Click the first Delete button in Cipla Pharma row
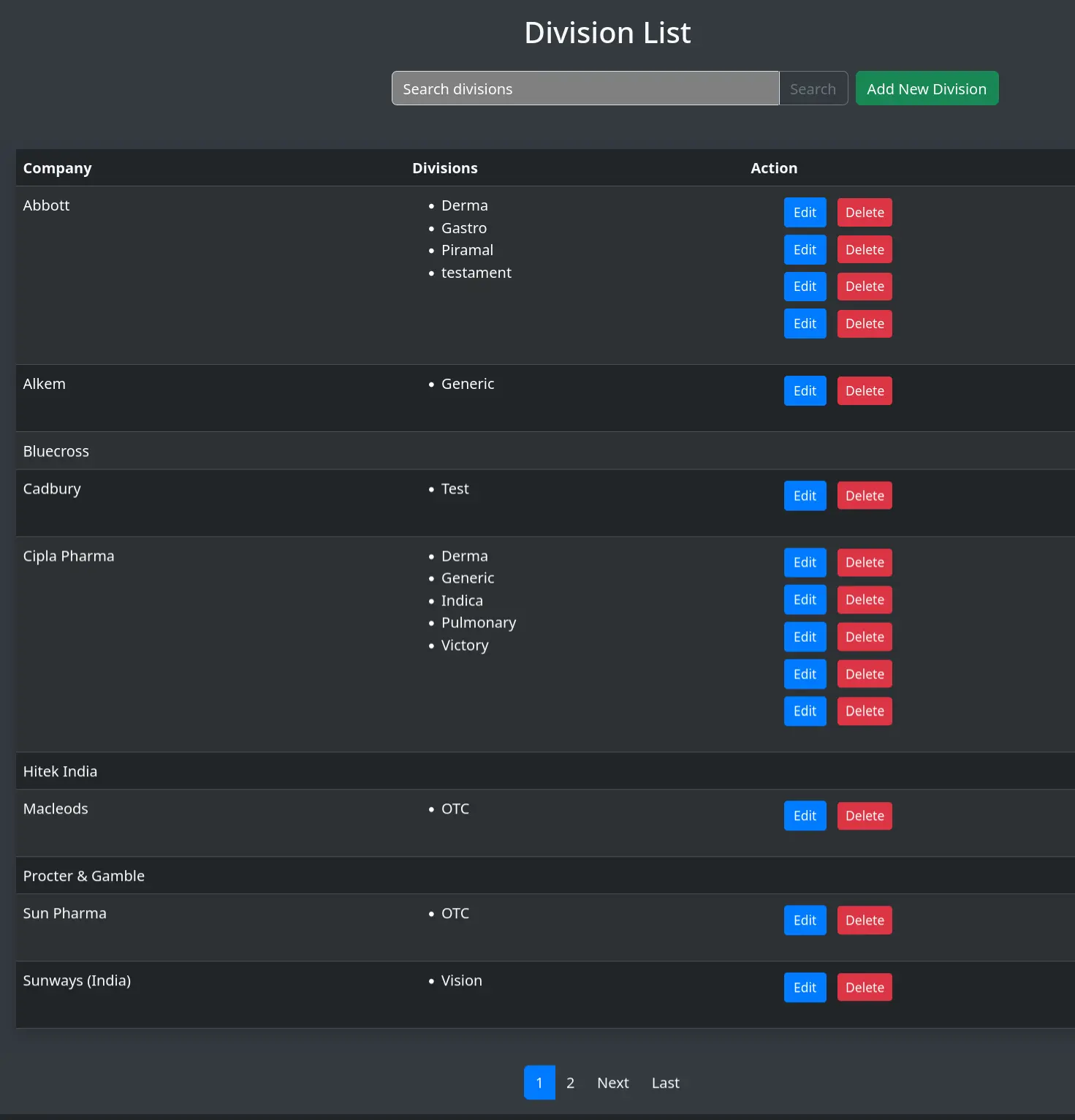 (865, 563)
